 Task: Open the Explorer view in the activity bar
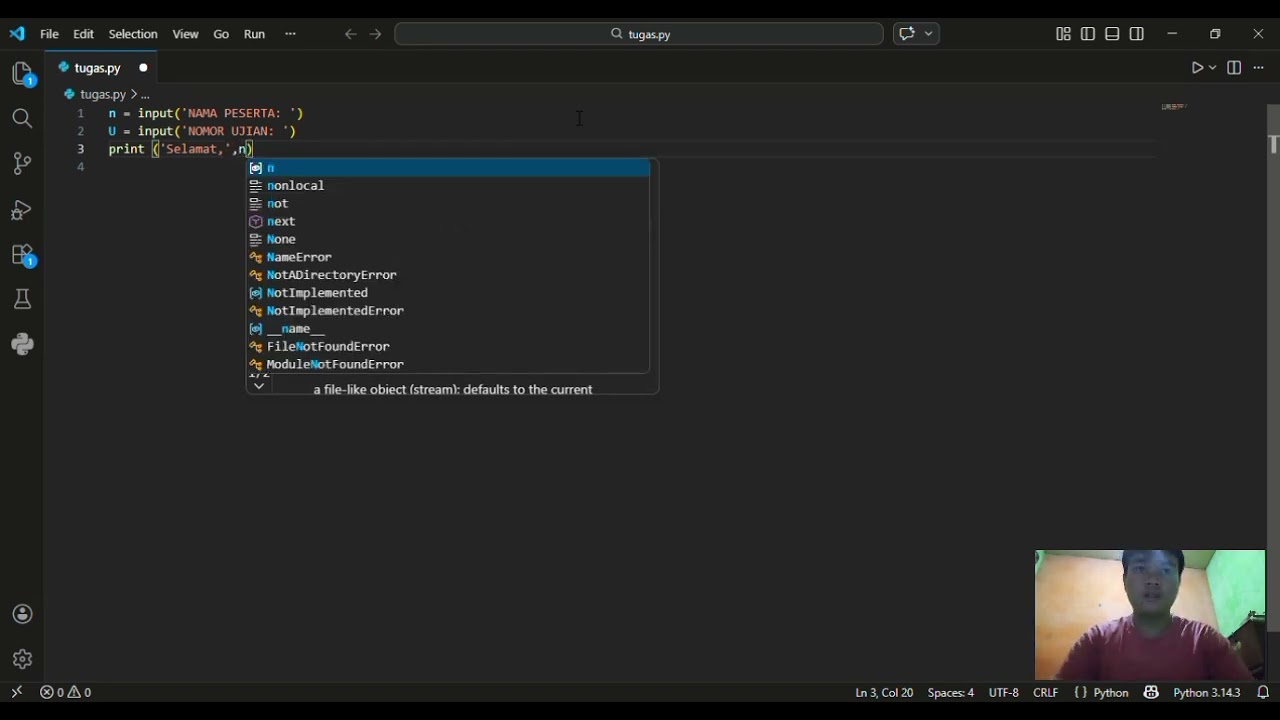coord(22,74)
